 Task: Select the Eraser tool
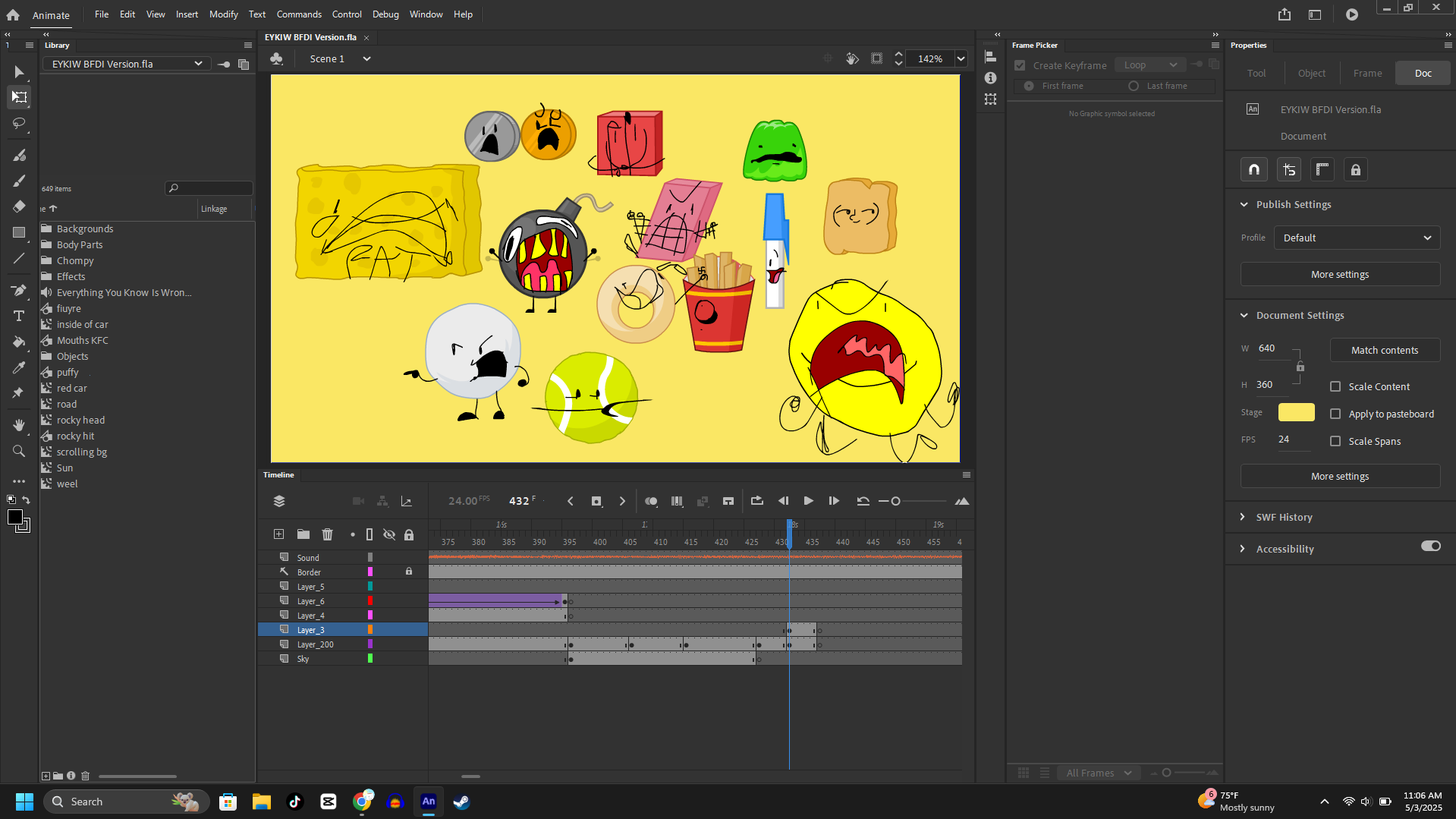pos(19,206)
